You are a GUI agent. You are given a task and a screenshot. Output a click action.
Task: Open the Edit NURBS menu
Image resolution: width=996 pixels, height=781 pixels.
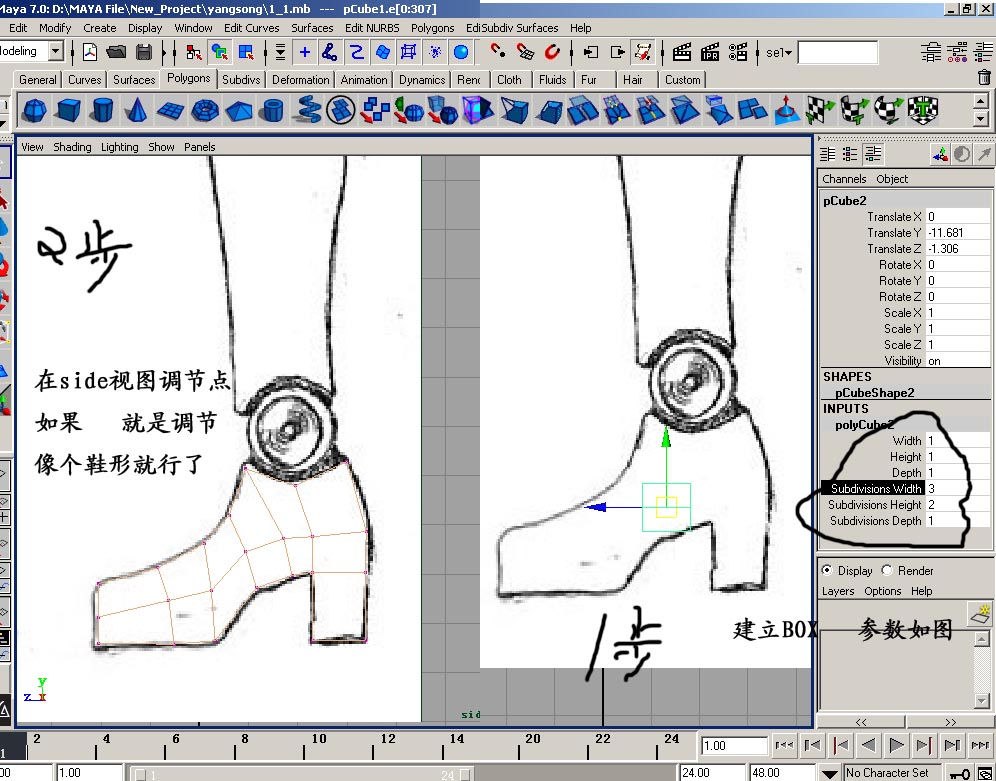(372, 28)
